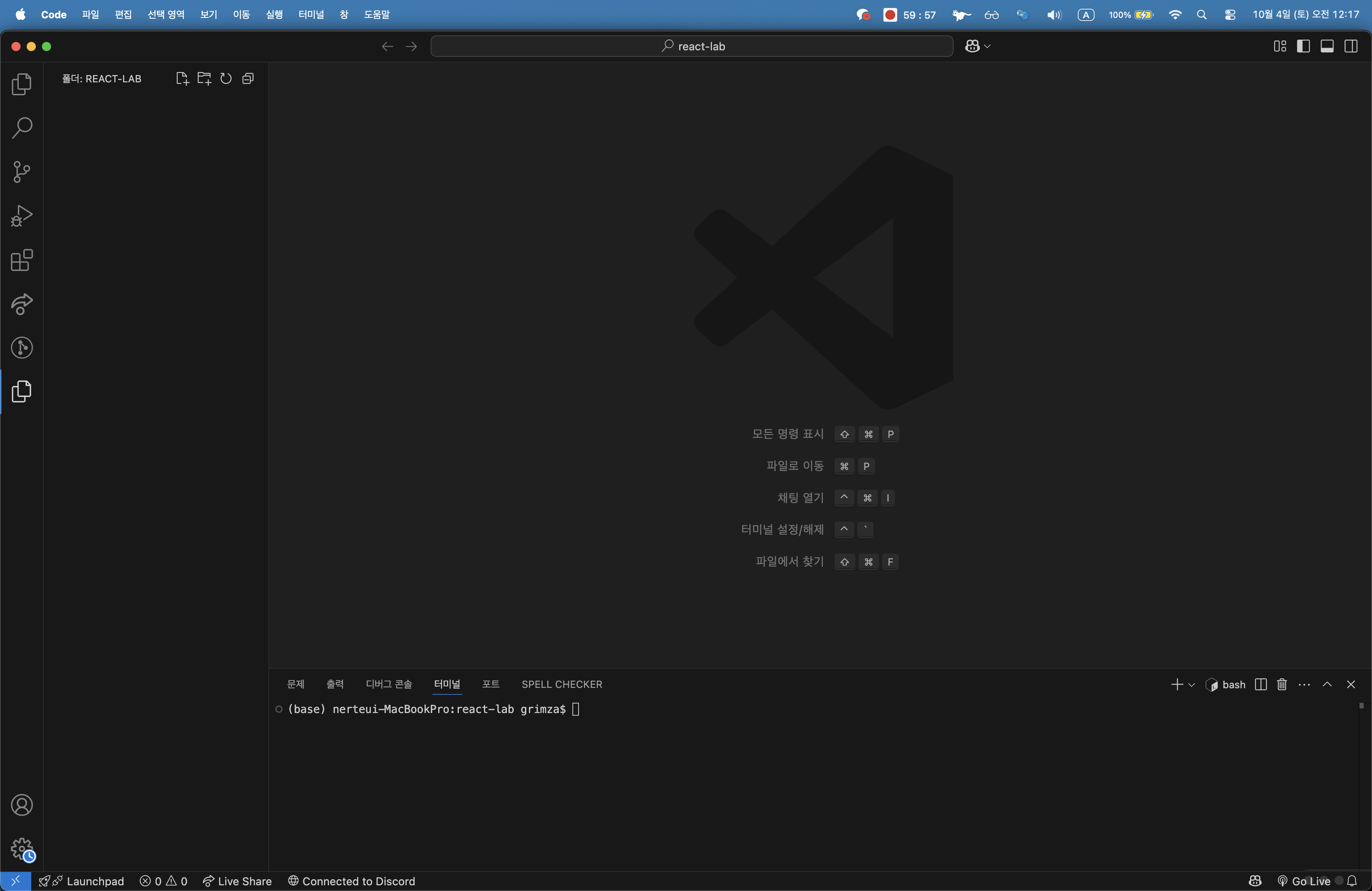This screenshot has width=1372, height=891.
Task: Create a new folder in explorer header
Action: [x=204, y=79]
